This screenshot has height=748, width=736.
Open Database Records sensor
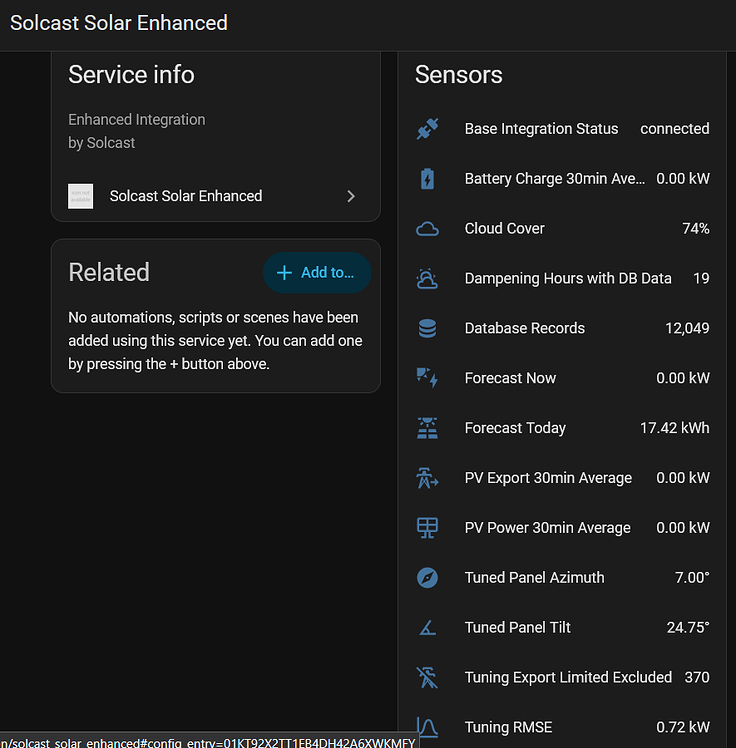[x=562, y=329]
